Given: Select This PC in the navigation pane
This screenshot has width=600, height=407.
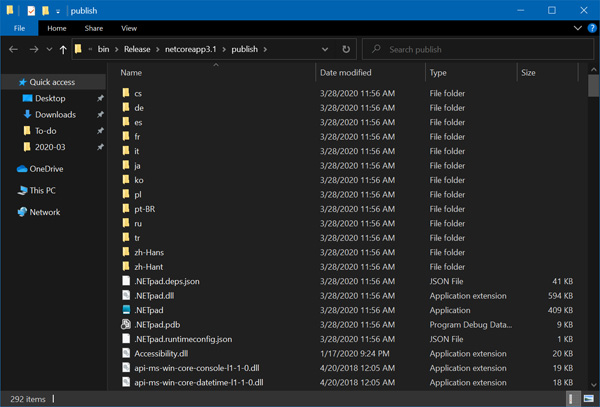Looking at the screenshot, I should [42, 190].
